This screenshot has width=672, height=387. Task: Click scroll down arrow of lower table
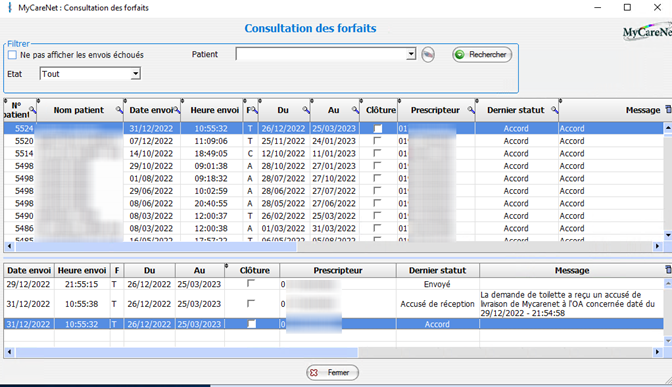(x=668, y=341)
